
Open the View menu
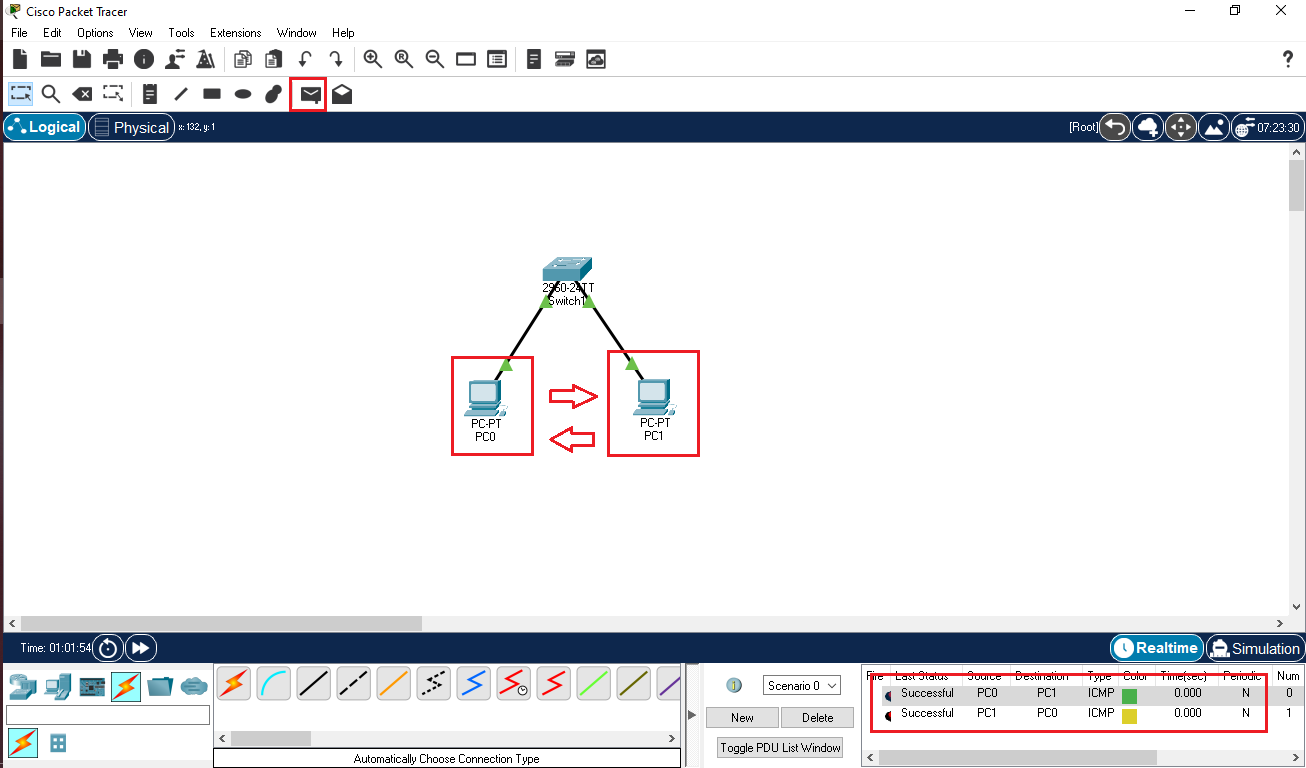(140, 33)
